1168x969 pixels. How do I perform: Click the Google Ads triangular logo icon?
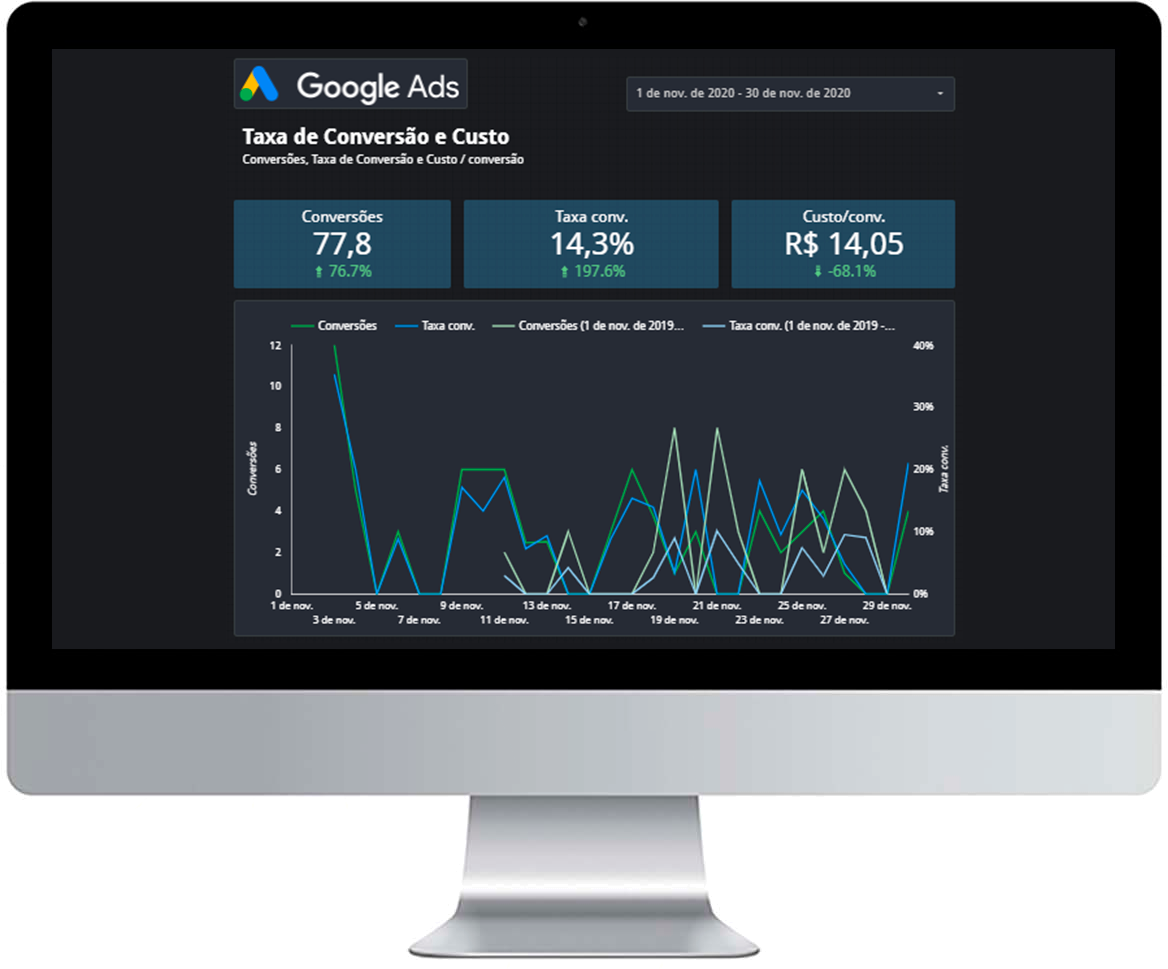pos(260,84)
